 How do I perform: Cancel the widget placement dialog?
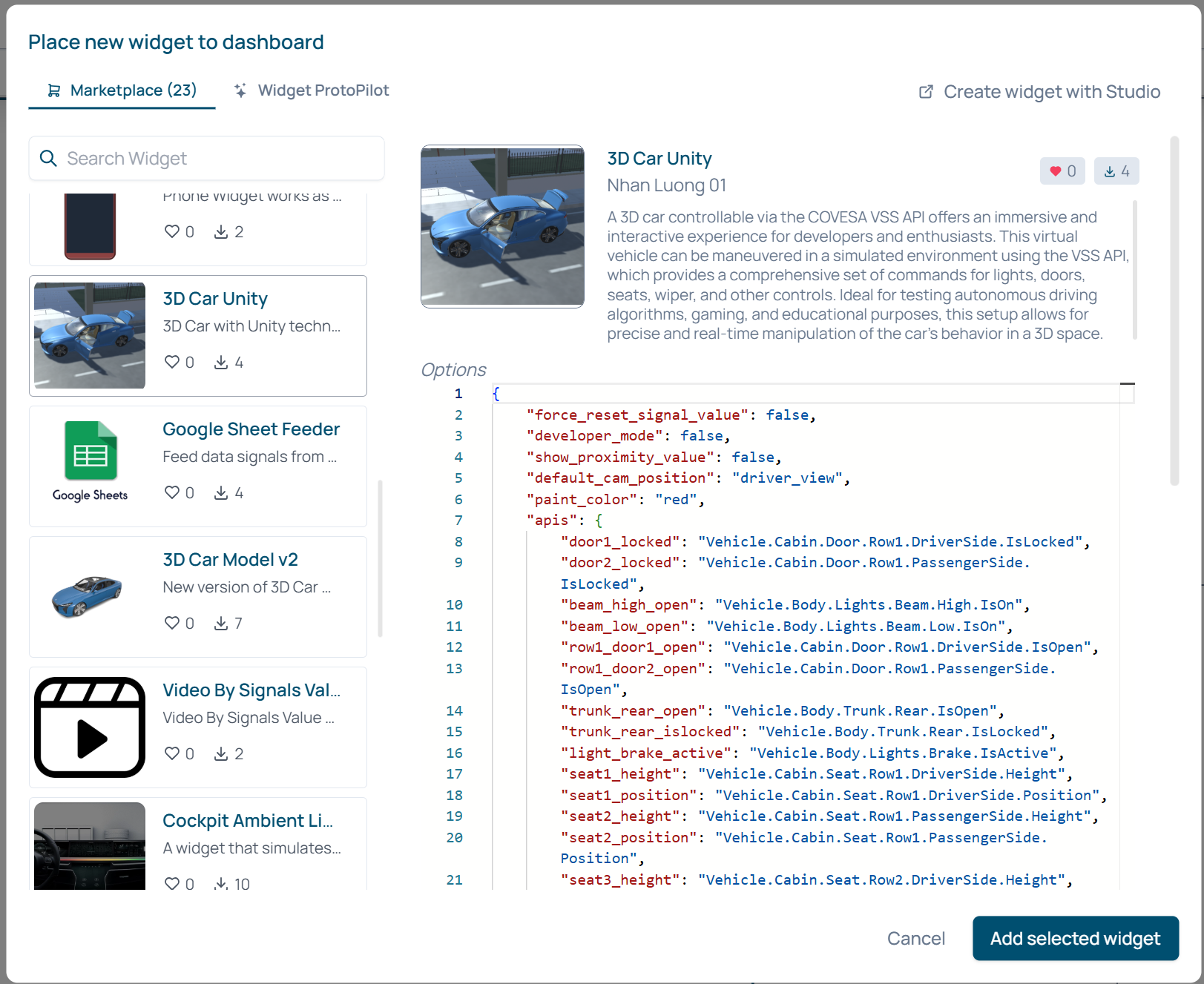tap(915, 939)
